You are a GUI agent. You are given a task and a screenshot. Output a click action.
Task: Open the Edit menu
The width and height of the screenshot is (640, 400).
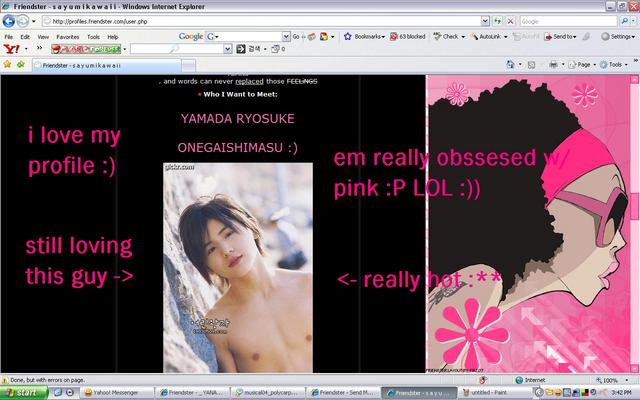(x=25, y=37)
